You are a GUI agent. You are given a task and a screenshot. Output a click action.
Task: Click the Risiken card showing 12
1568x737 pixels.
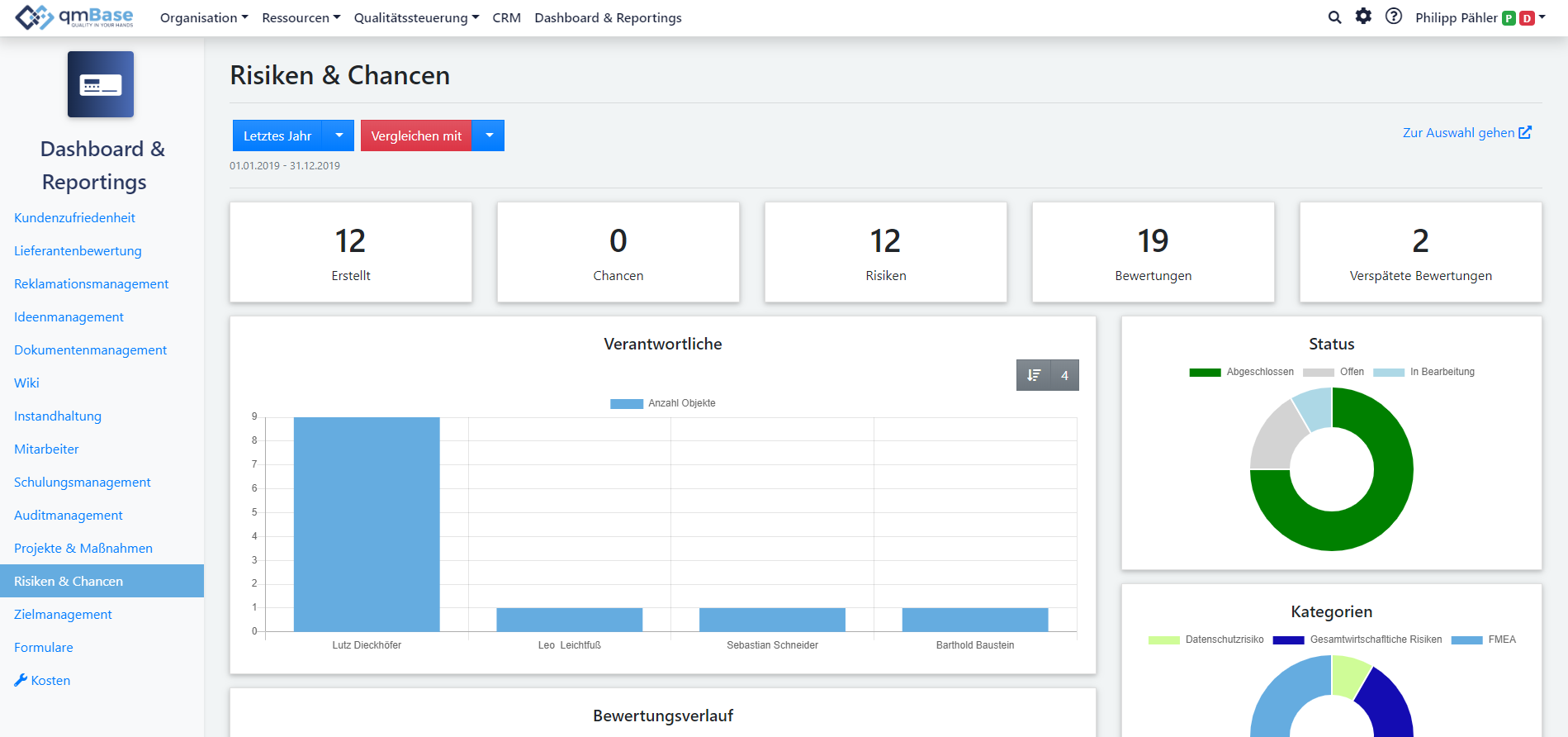pos(886,252)
